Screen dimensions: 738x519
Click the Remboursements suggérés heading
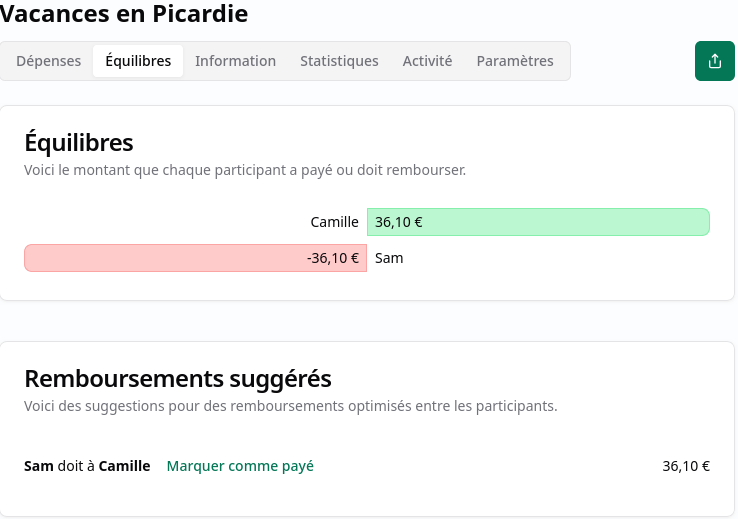click(178, 378)
